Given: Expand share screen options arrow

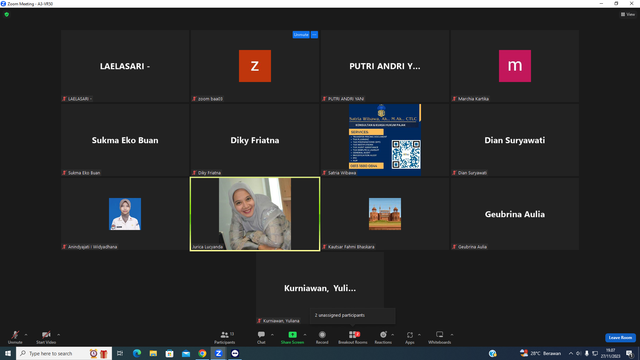Looking at the screenshot, I should click(x=305, y=335).
